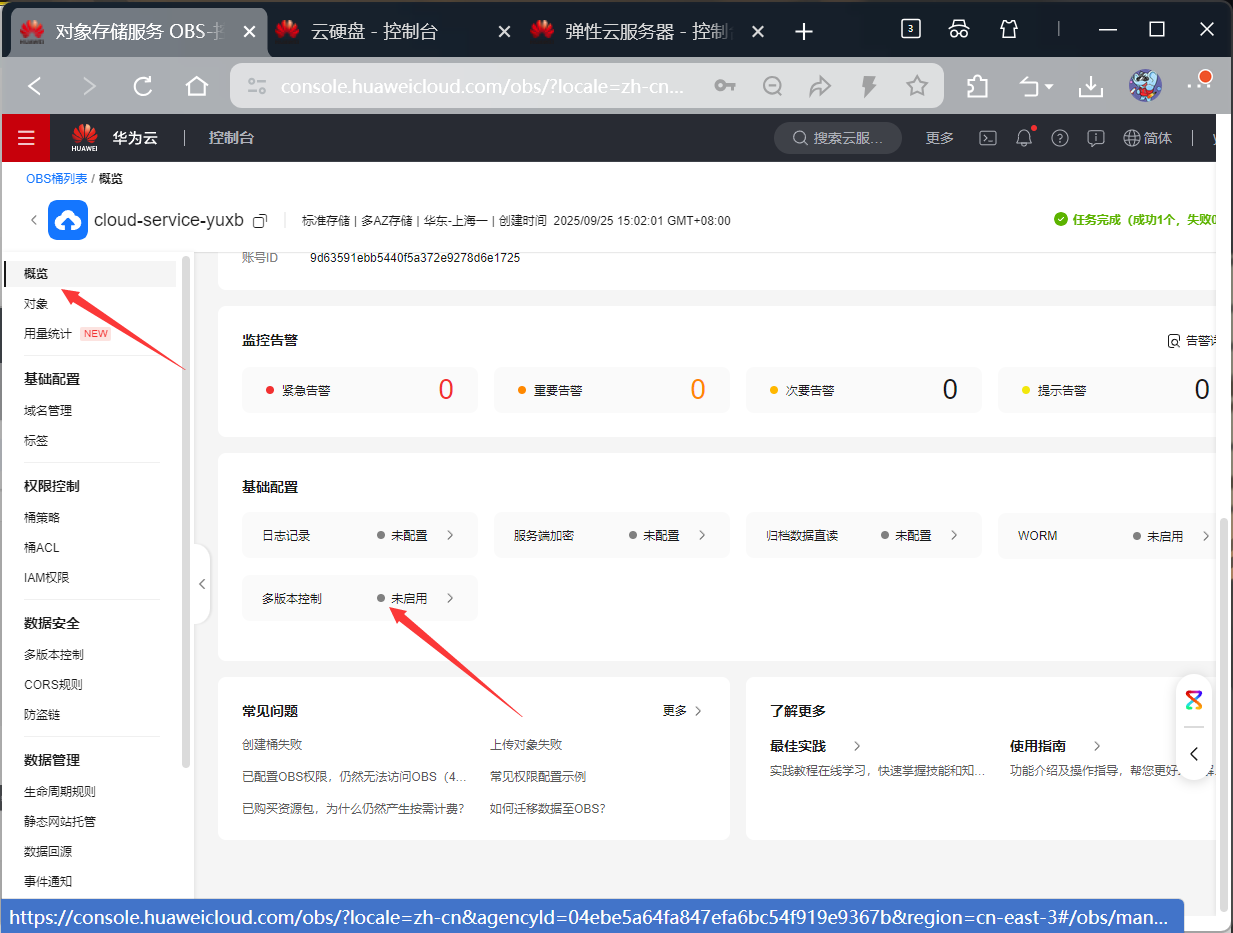The image size is (1233, 933).
Task: Open 生命周期规则 in the sidebar
Action: pyautogui.click(x=60, y=792)
